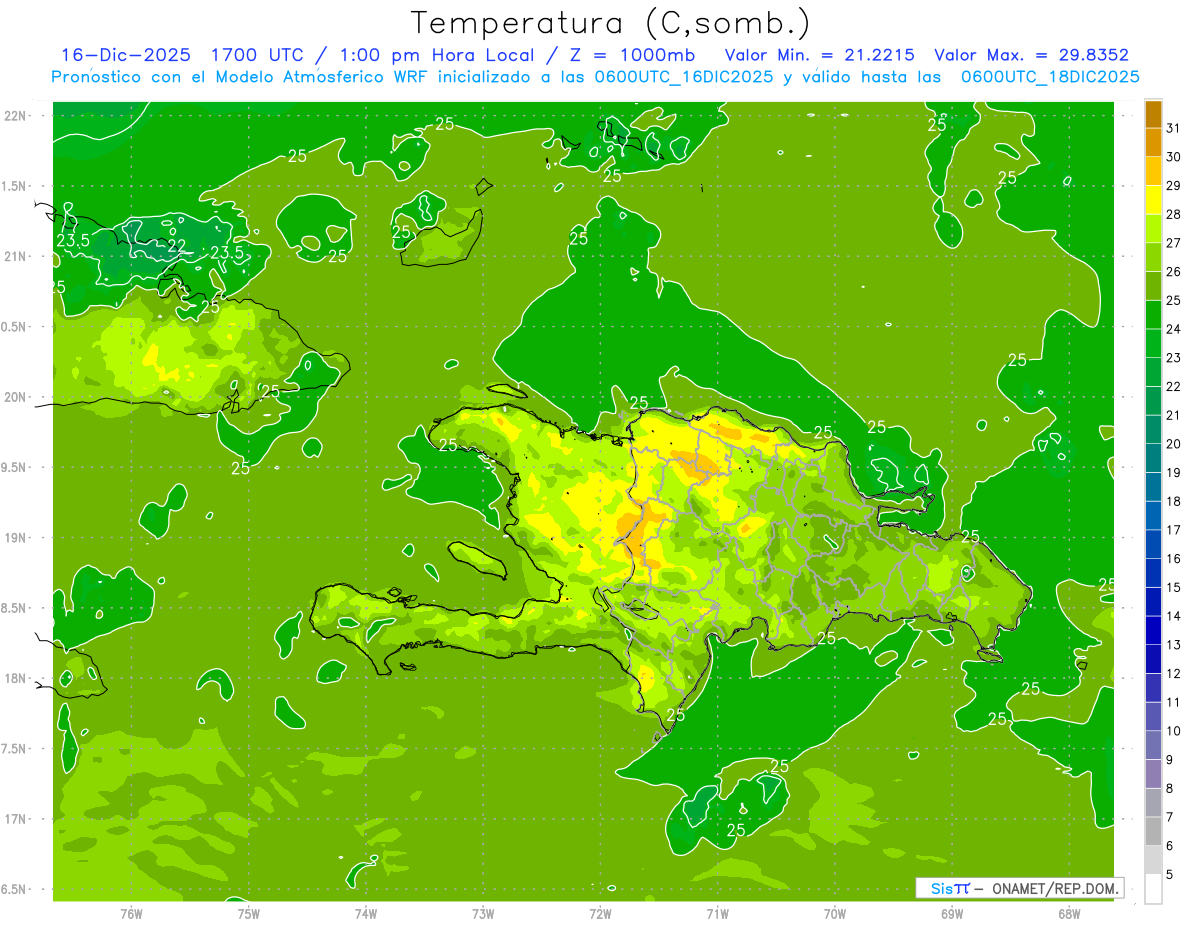Screen dimensions: 1200x927
Task: Select the "16-Dic-2025" date in header
Action: click(126, 55)
